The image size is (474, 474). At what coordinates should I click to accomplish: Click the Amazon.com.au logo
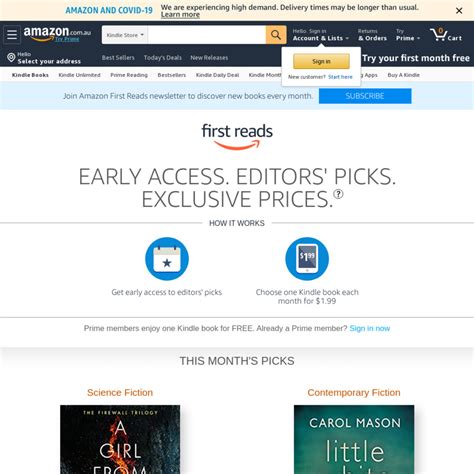click(x=57, y=33)
